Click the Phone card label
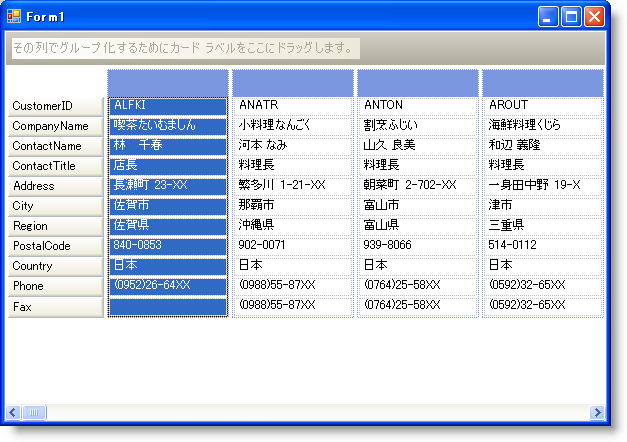627x442 pixels. point(56,286)
